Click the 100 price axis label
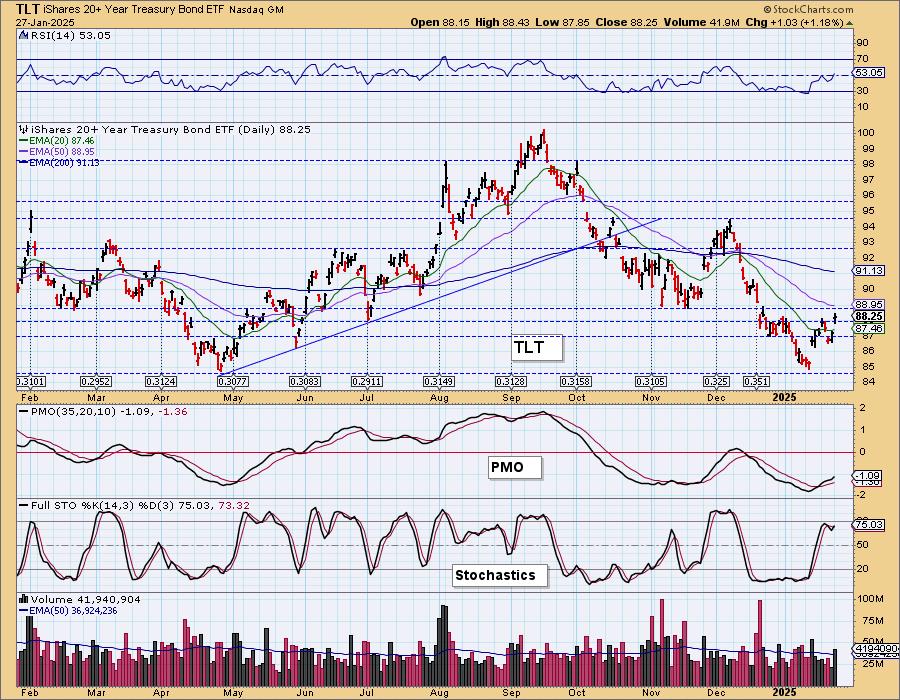Image resolution: width=900 pixels, height=700 pixels. [x=866, y=133]
